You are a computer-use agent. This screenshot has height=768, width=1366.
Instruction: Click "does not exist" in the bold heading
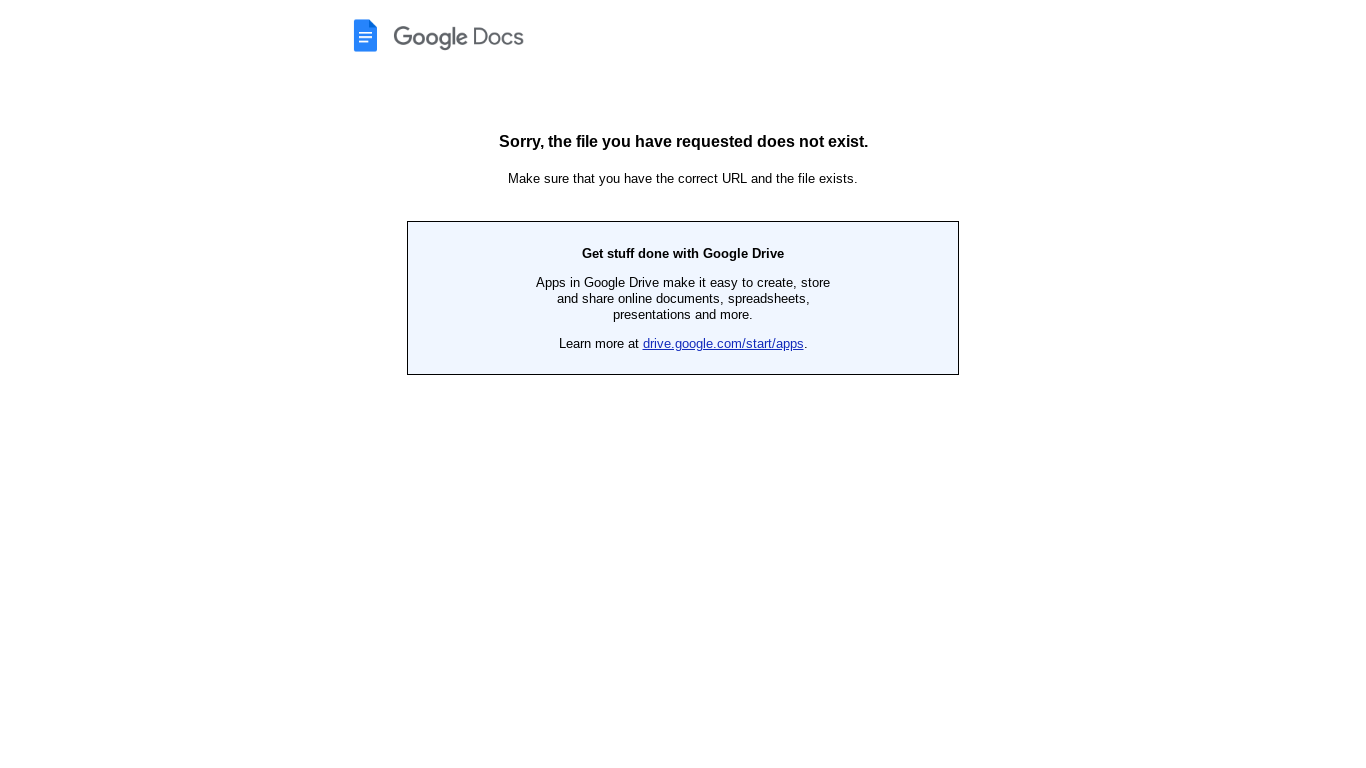tap(812, 142)
